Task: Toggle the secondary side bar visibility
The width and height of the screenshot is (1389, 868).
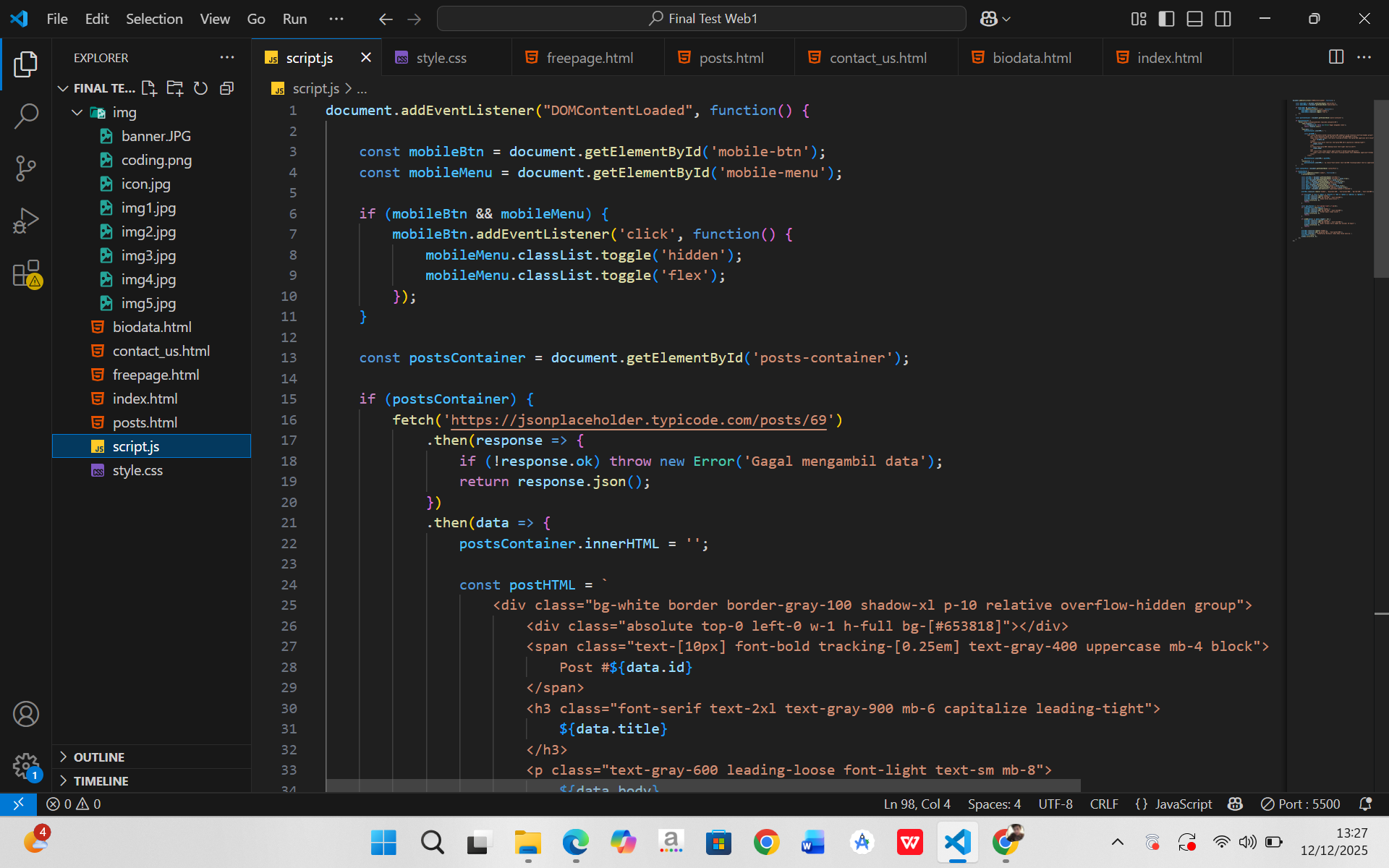Action: point(1223,19)
